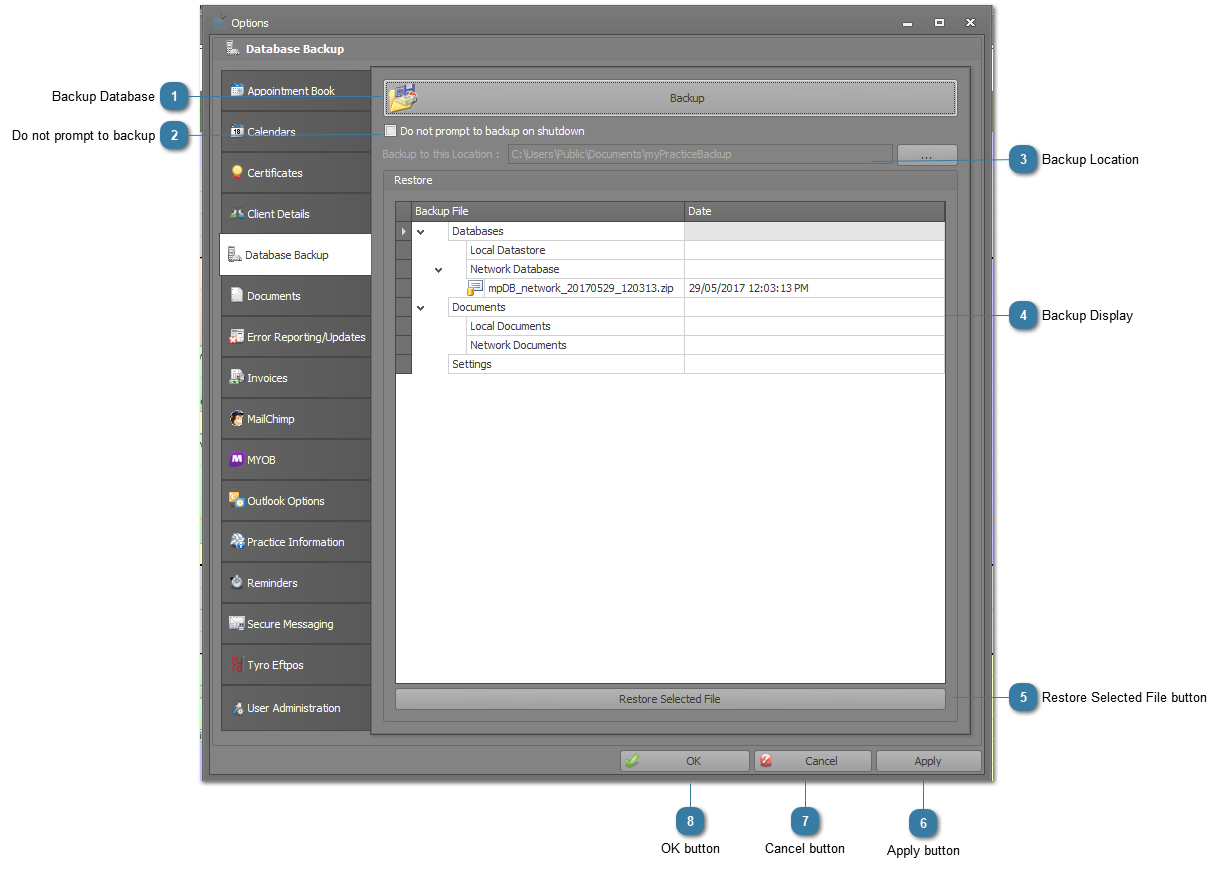Click the Cancel button
1223x874 pixels.
pyautogui.click(x=812, y=761)
